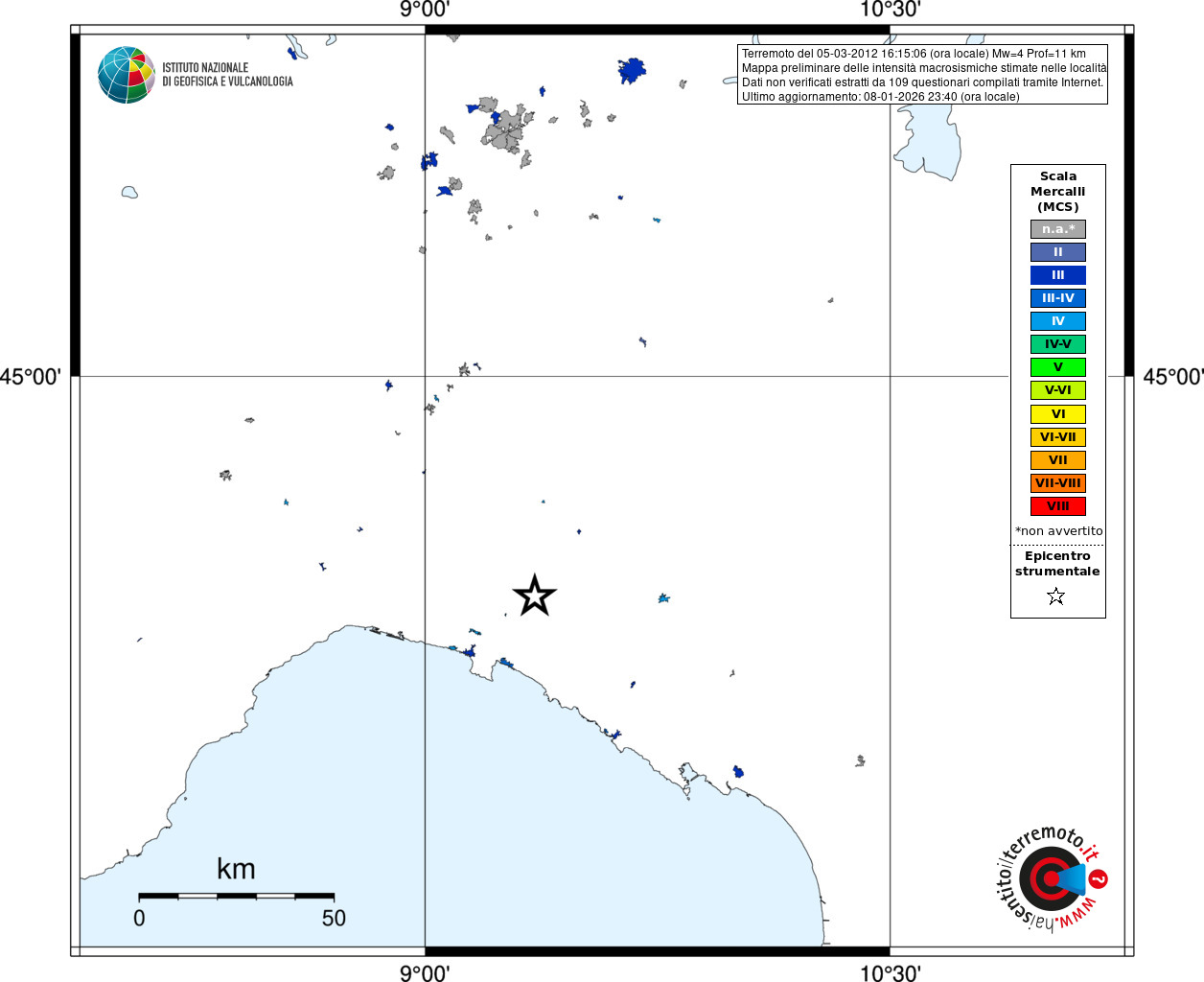Select the IV-V green legend swatch

point(1058,344)
